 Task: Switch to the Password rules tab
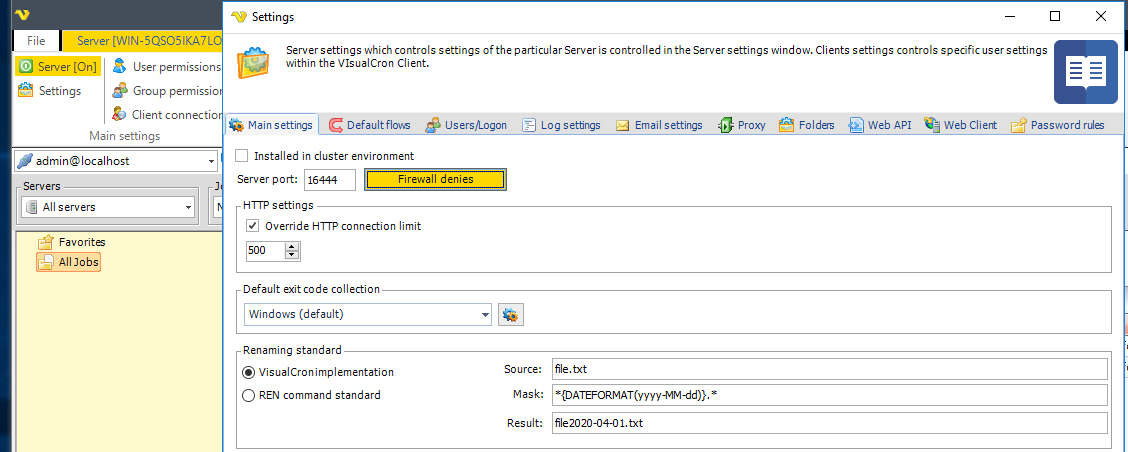coord(1058,125)
